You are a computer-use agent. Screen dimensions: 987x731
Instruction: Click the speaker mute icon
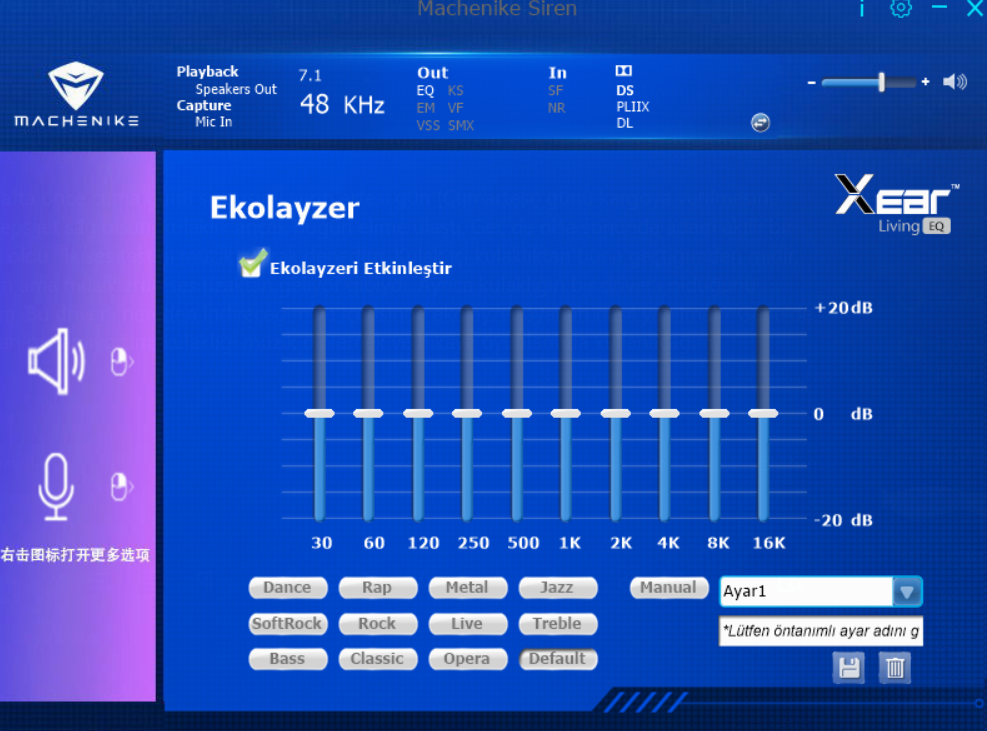click(954, 82)
